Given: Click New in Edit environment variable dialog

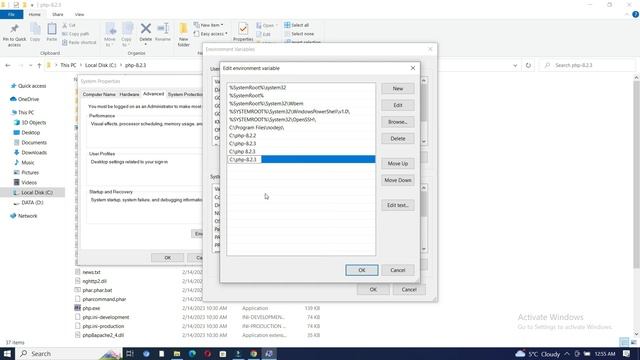Looking at the screenshot, I should (398, 89).
